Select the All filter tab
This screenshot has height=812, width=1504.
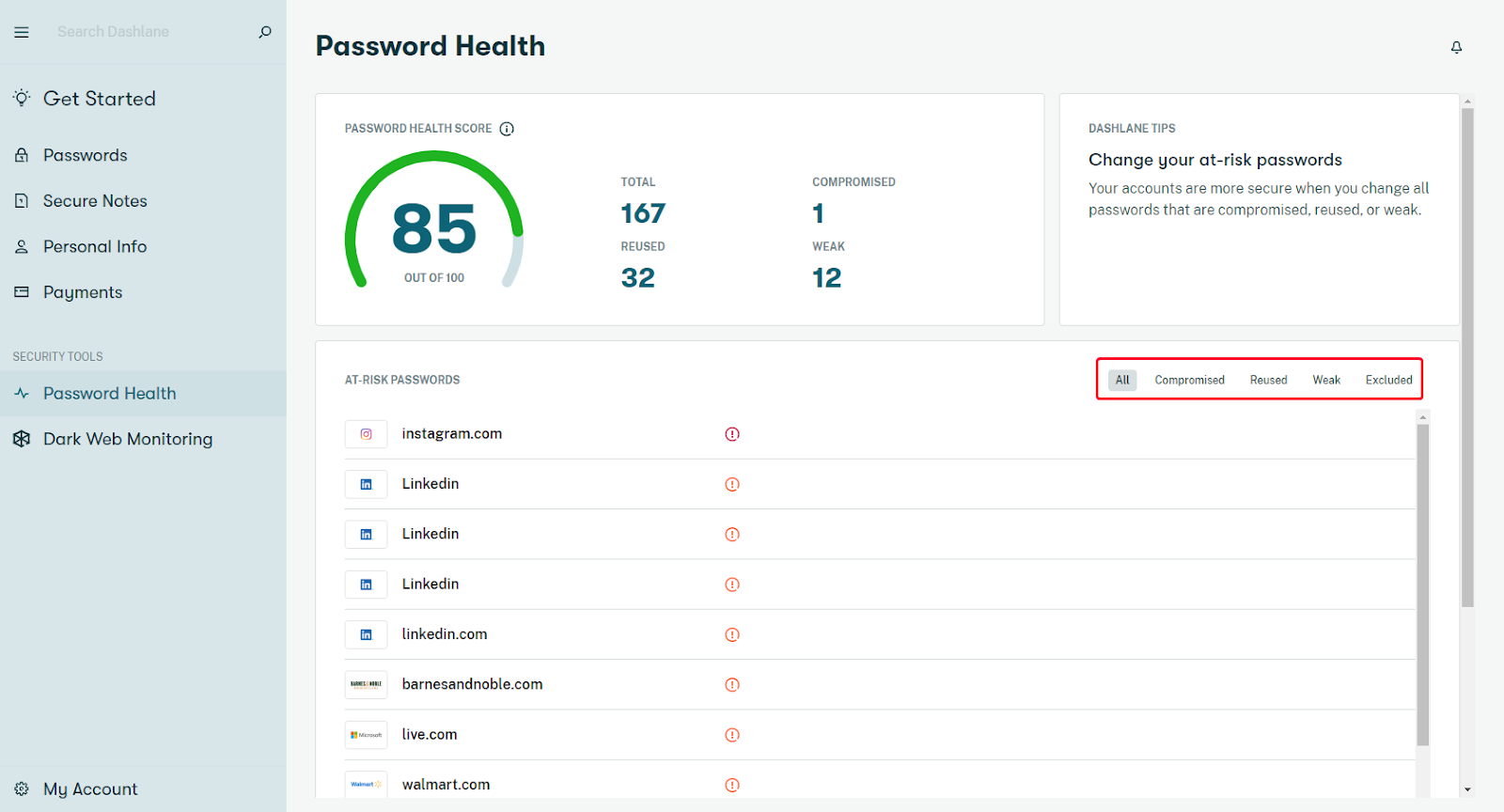click(x=1122, y=380)
